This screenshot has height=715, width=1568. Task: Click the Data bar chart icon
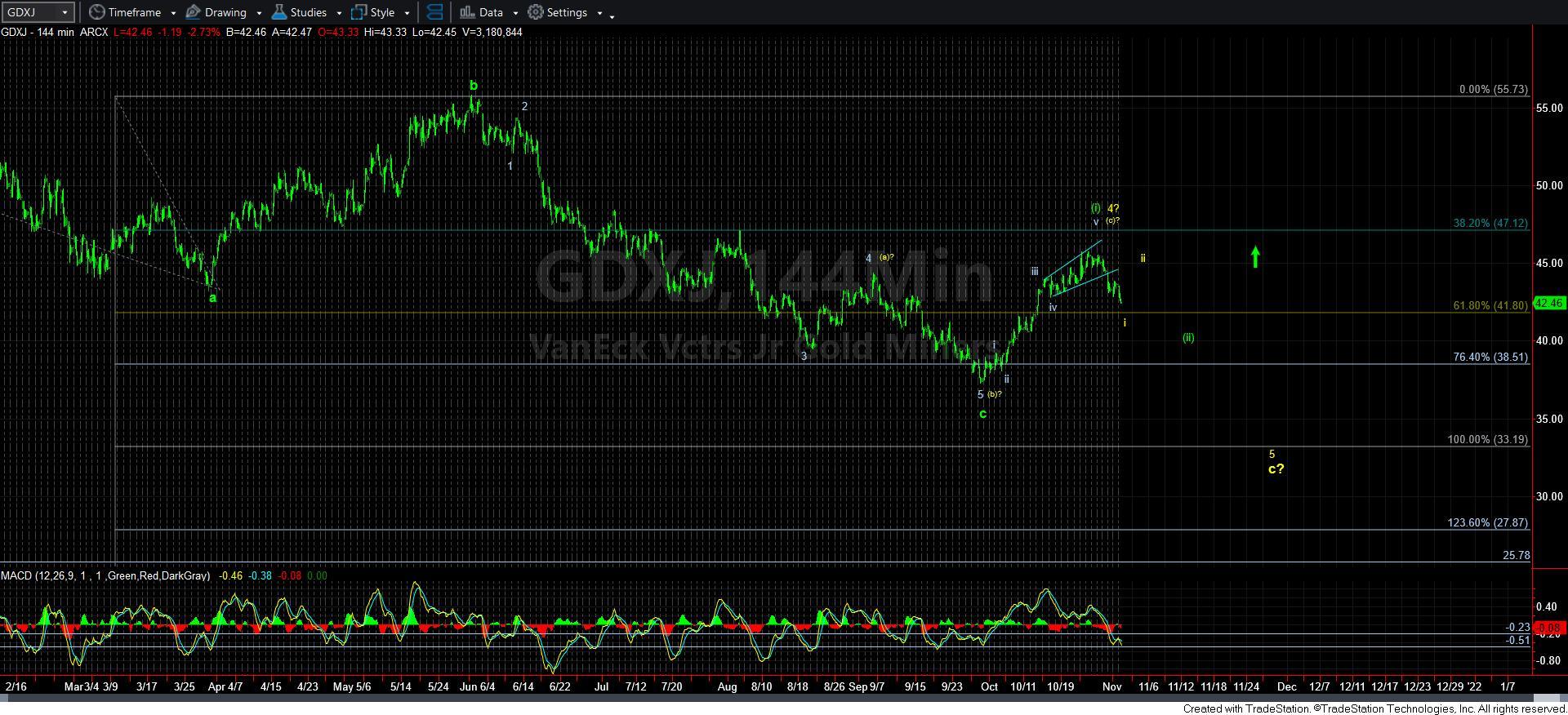[467, 12]
